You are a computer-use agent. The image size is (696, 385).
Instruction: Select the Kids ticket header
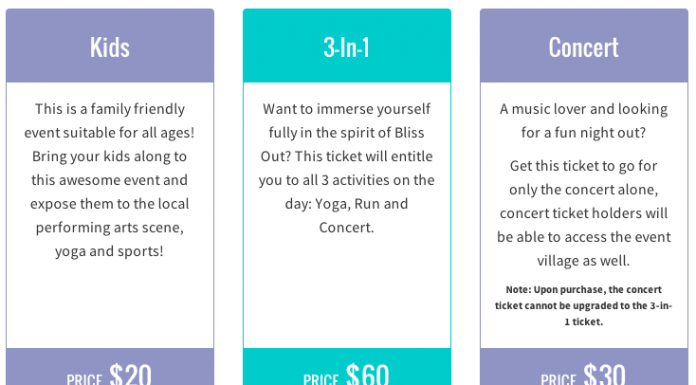110,45
